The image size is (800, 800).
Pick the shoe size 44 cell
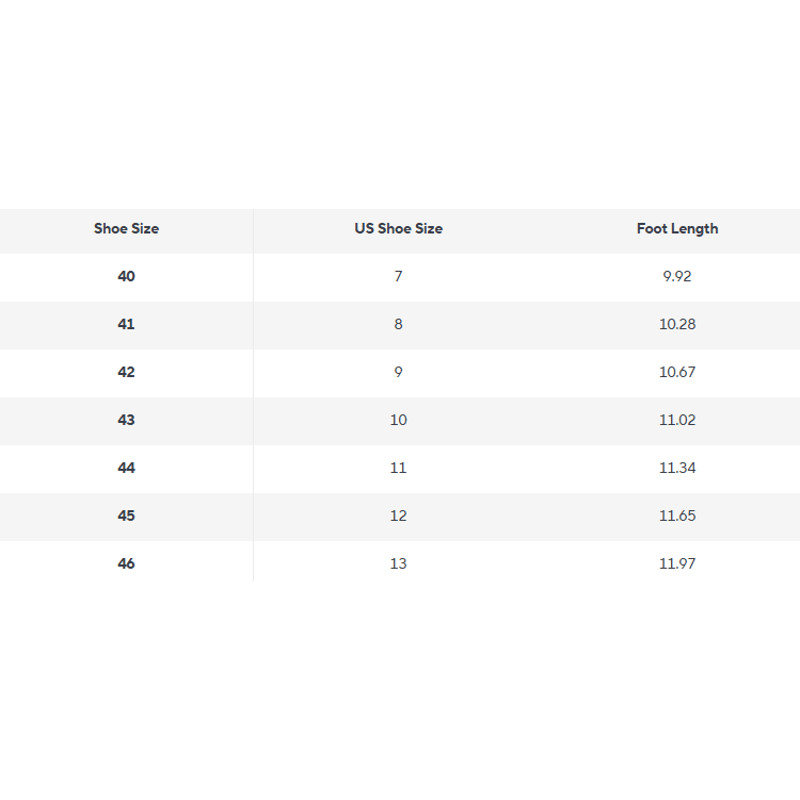point(126,468)
